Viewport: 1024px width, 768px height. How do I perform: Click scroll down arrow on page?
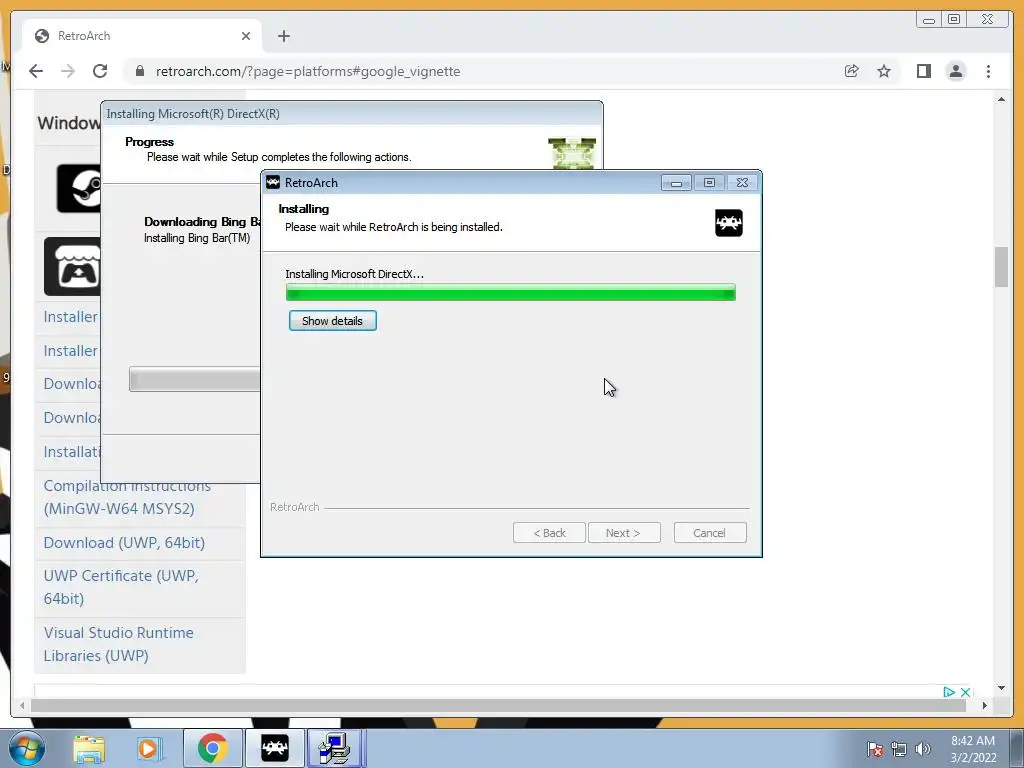point(1001,688)
